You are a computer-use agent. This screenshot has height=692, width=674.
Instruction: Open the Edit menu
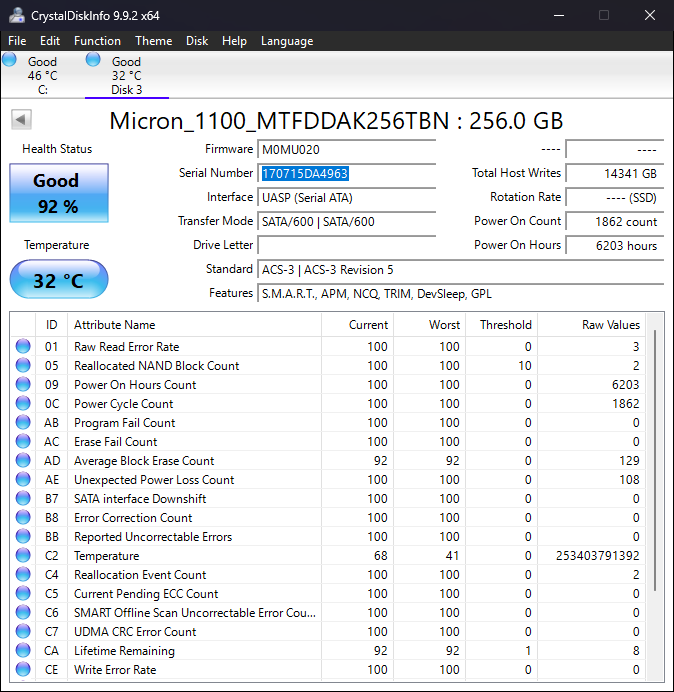pos(50,41)
